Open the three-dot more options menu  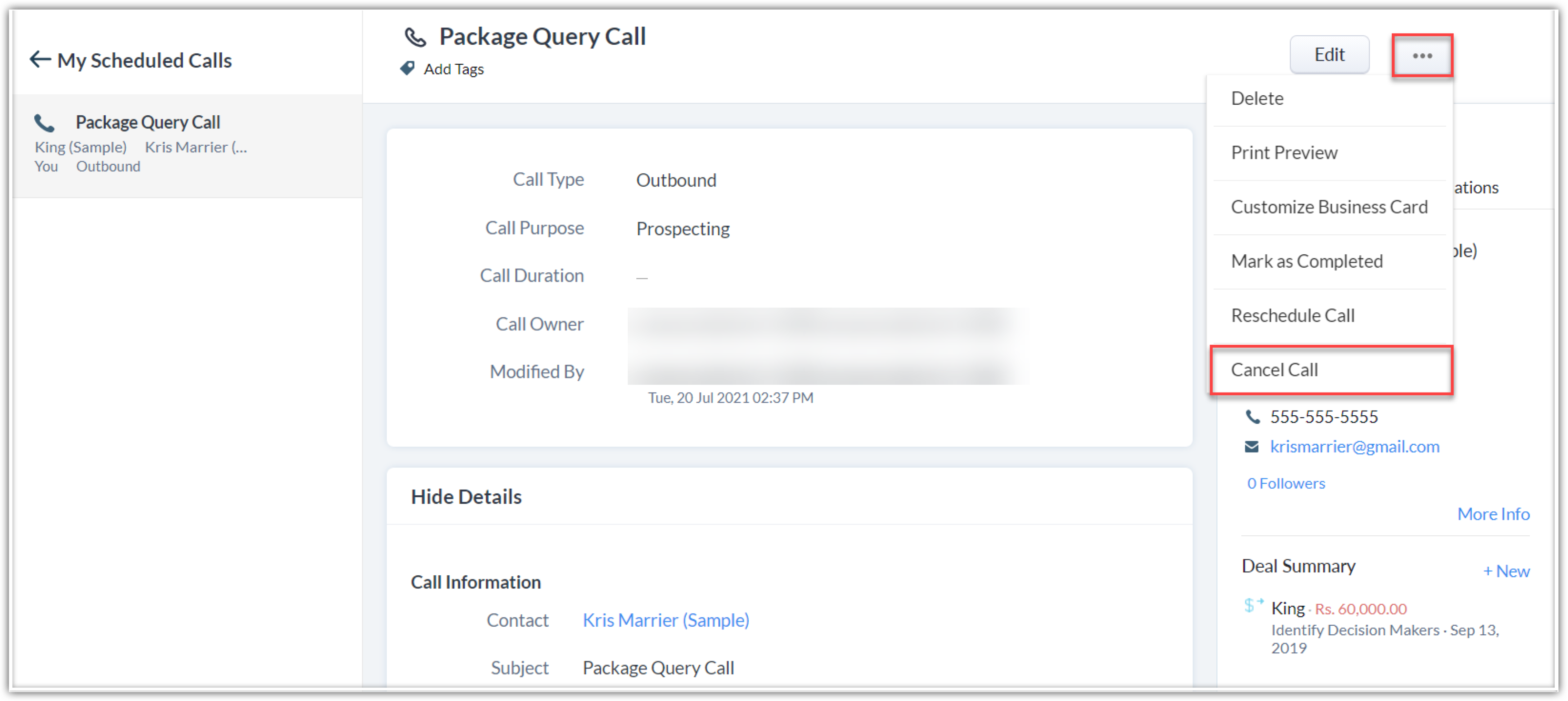pos(1421,55)
